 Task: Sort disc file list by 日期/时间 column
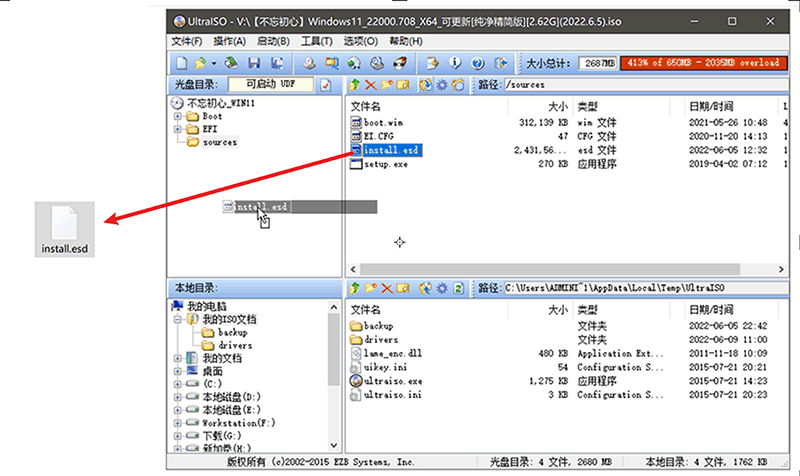point(711,106)
